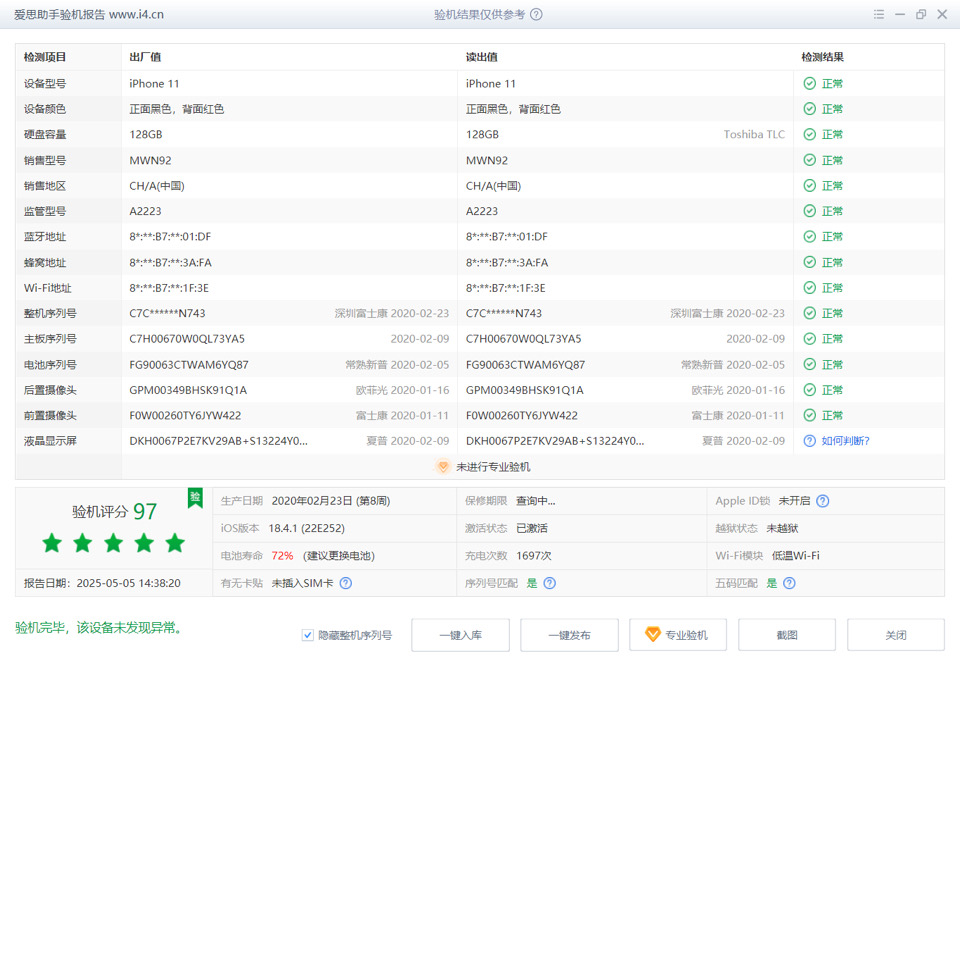The image size is (960, 960).
Task: Click green check icon in 整机序列号 row
Action: [809, 313]
